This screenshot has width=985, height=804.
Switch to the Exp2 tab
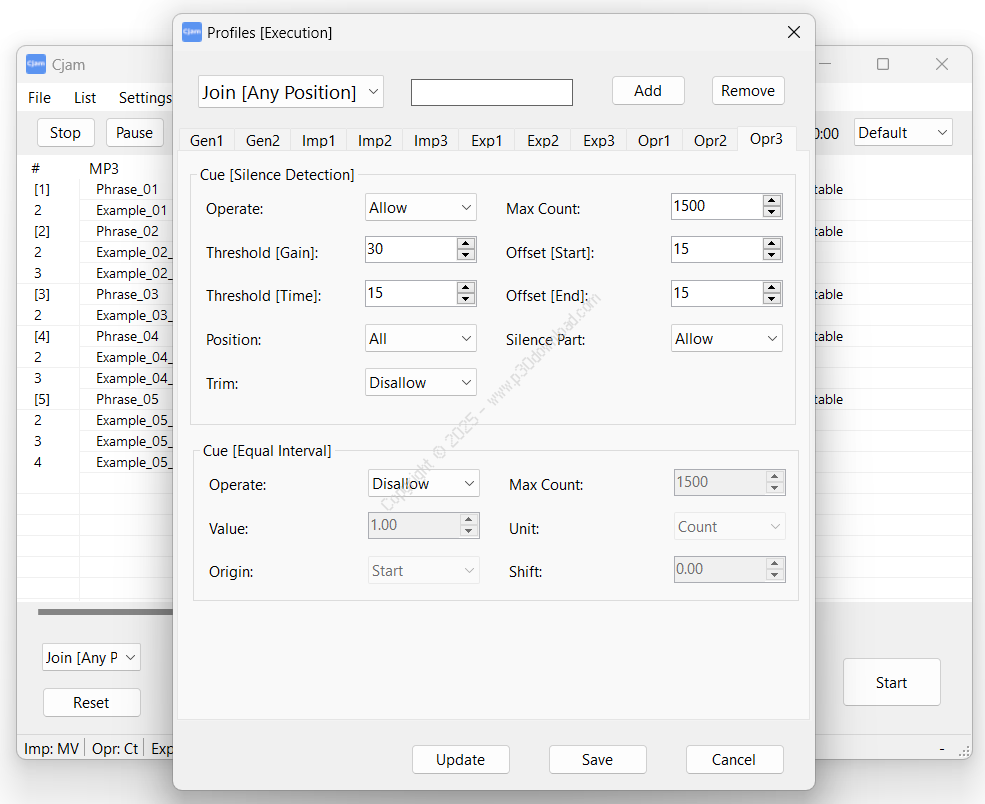543,141
